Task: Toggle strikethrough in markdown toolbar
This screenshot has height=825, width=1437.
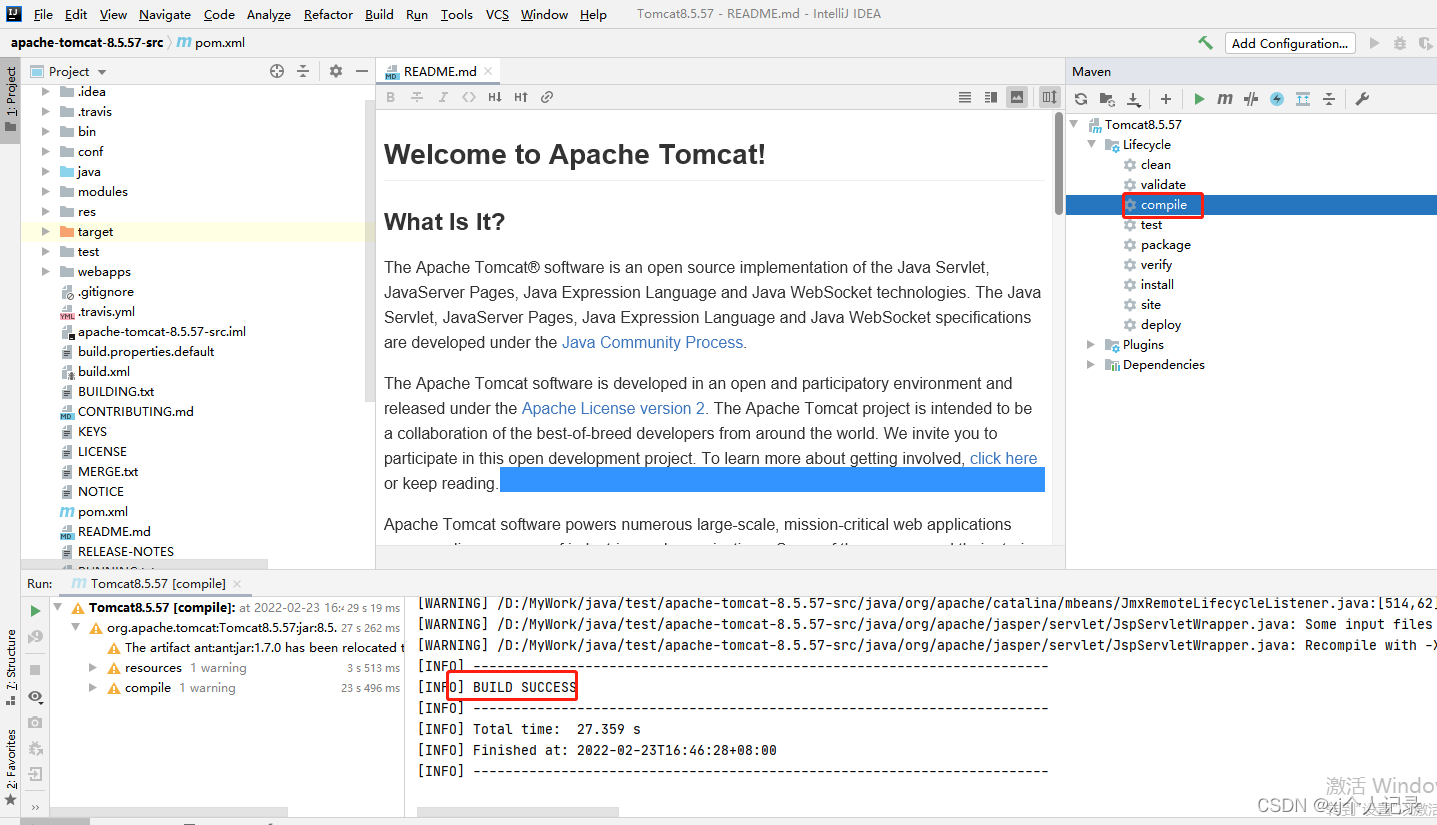Action: [417, 97]
